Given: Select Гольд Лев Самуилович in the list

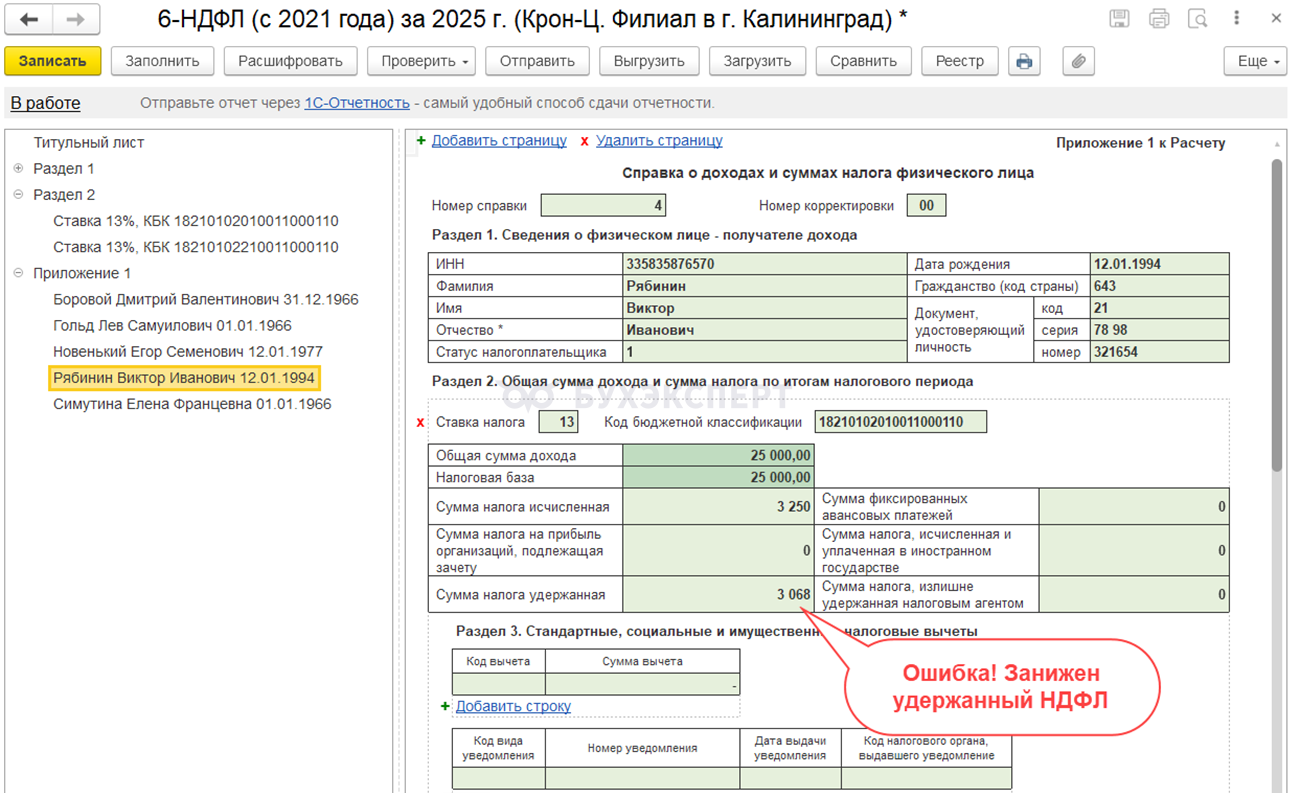Looking at the screenshot, I should point(172,326).
